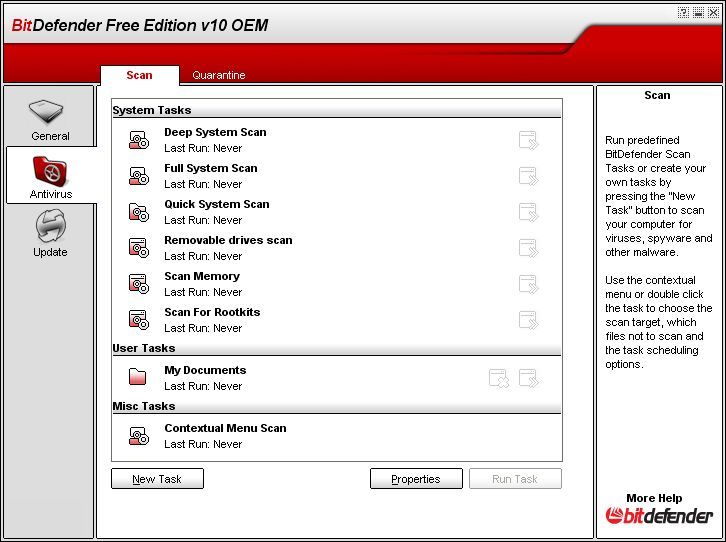The image size is (726, 542).
Task: Select the Quick System Scan entry
Action: [x=217, y=204]
